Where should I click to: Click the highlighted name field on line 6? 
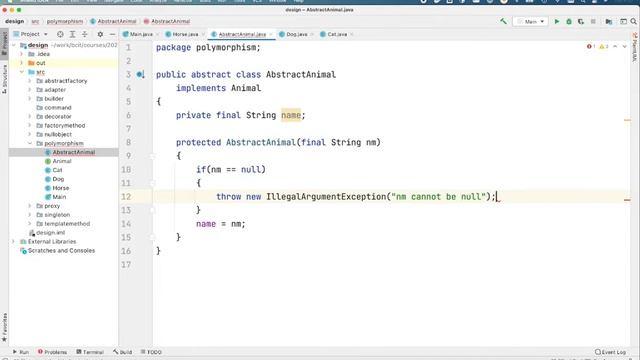291,115
